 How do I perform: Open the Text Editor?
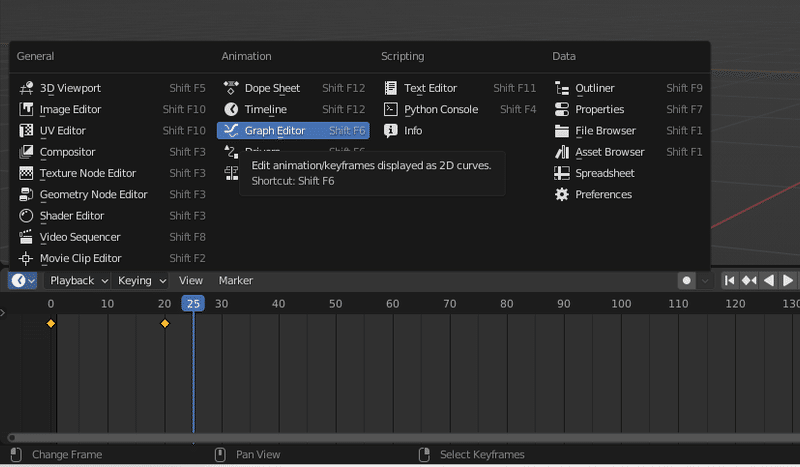point(459,88)
